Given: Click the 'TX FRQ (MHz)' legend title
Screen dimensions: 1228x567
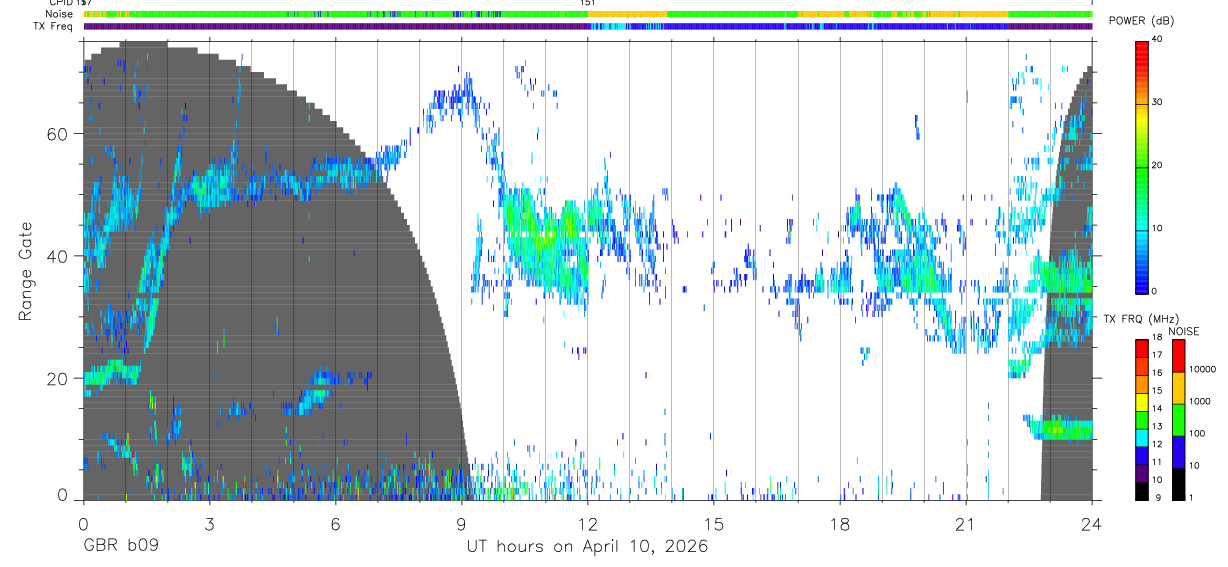Looking at the screenshot, I should pyautogui.click(x=1140, y=319).
